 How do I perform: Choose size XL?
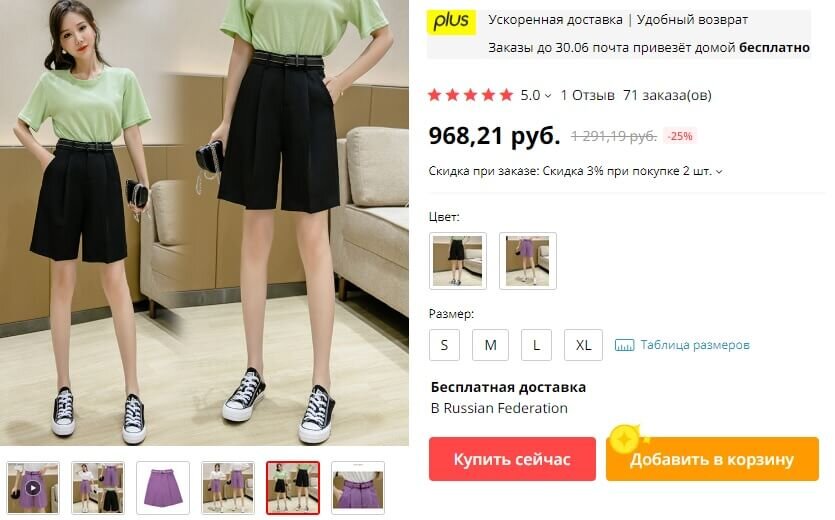coord(583,345)
